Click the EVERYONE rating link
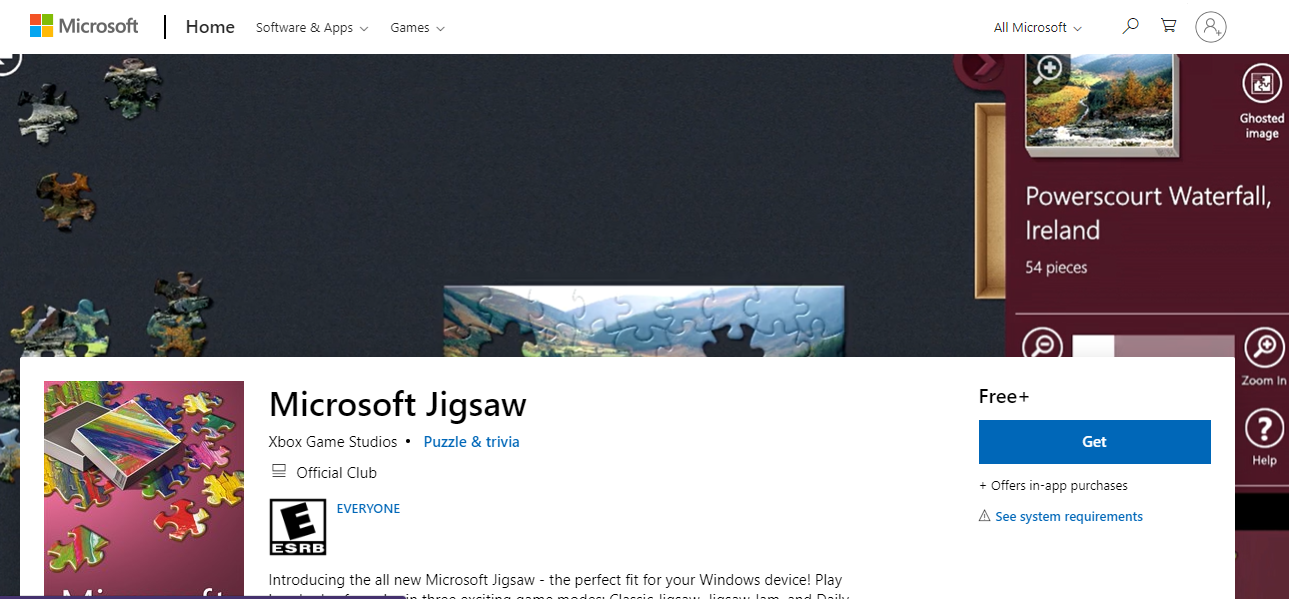1289x599 pixels. point(368,509)
